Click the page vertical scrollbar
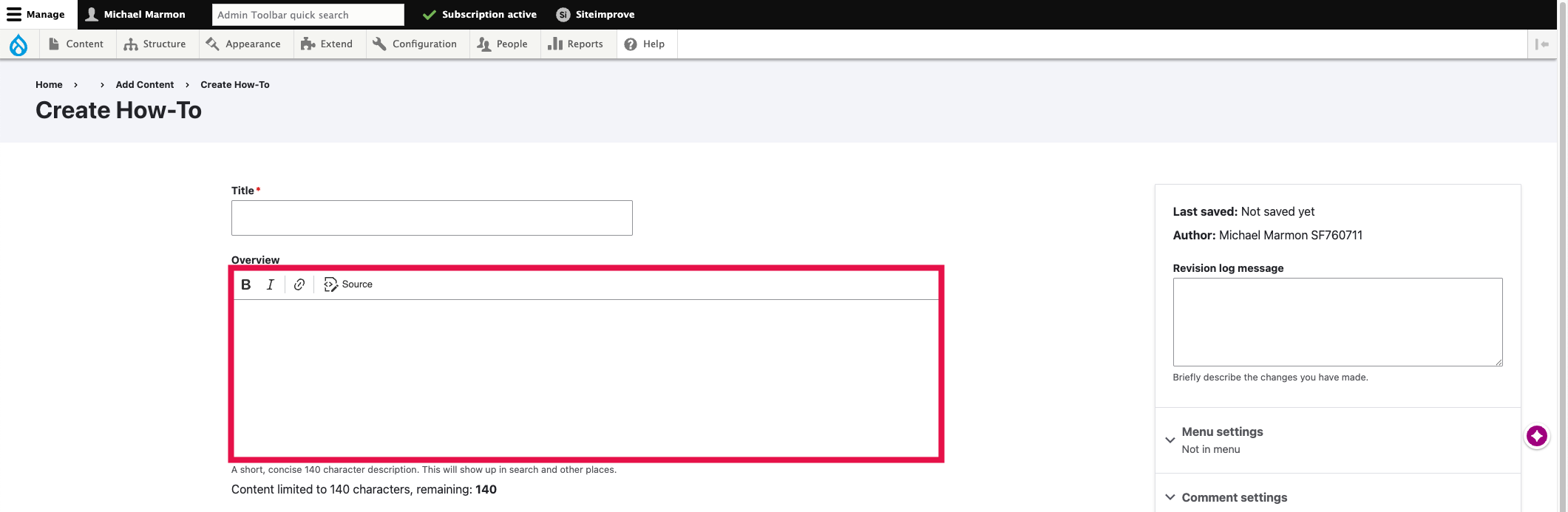1568x512 pixels. point(1562,256)
